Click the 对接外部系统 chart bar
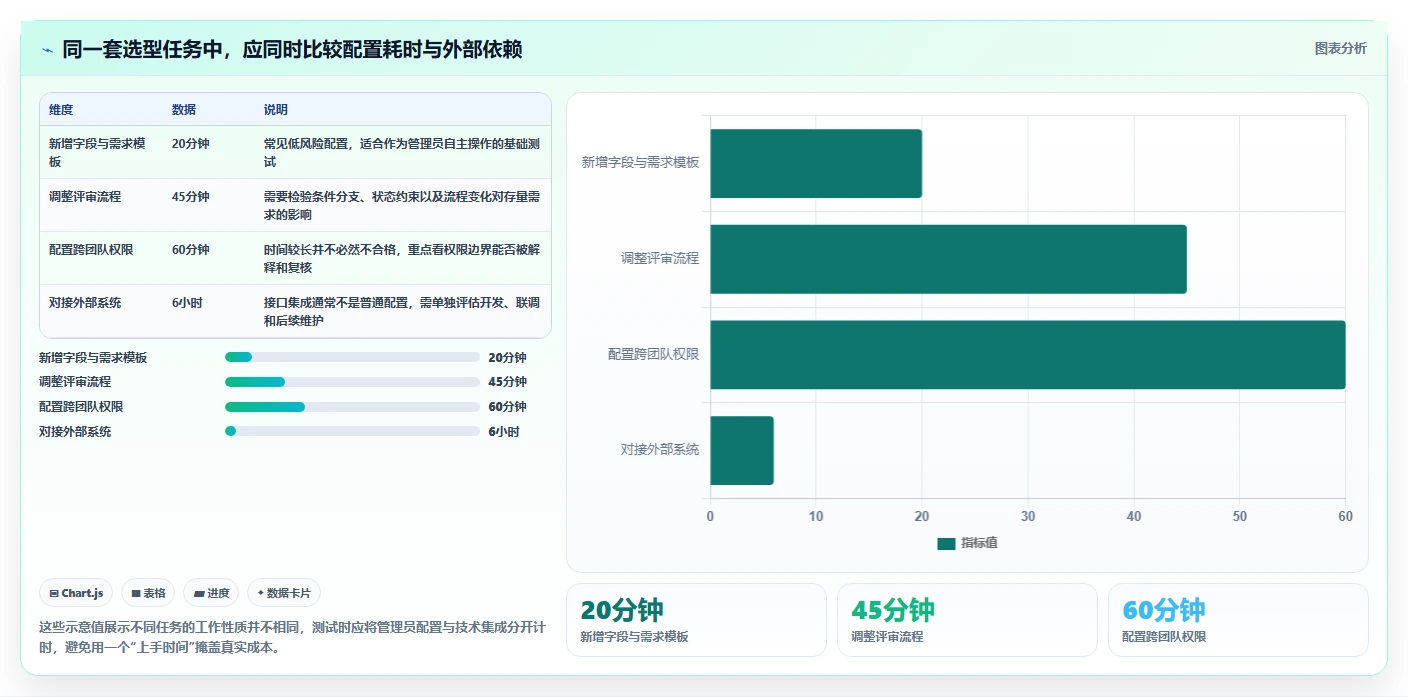 coord(742,451)
